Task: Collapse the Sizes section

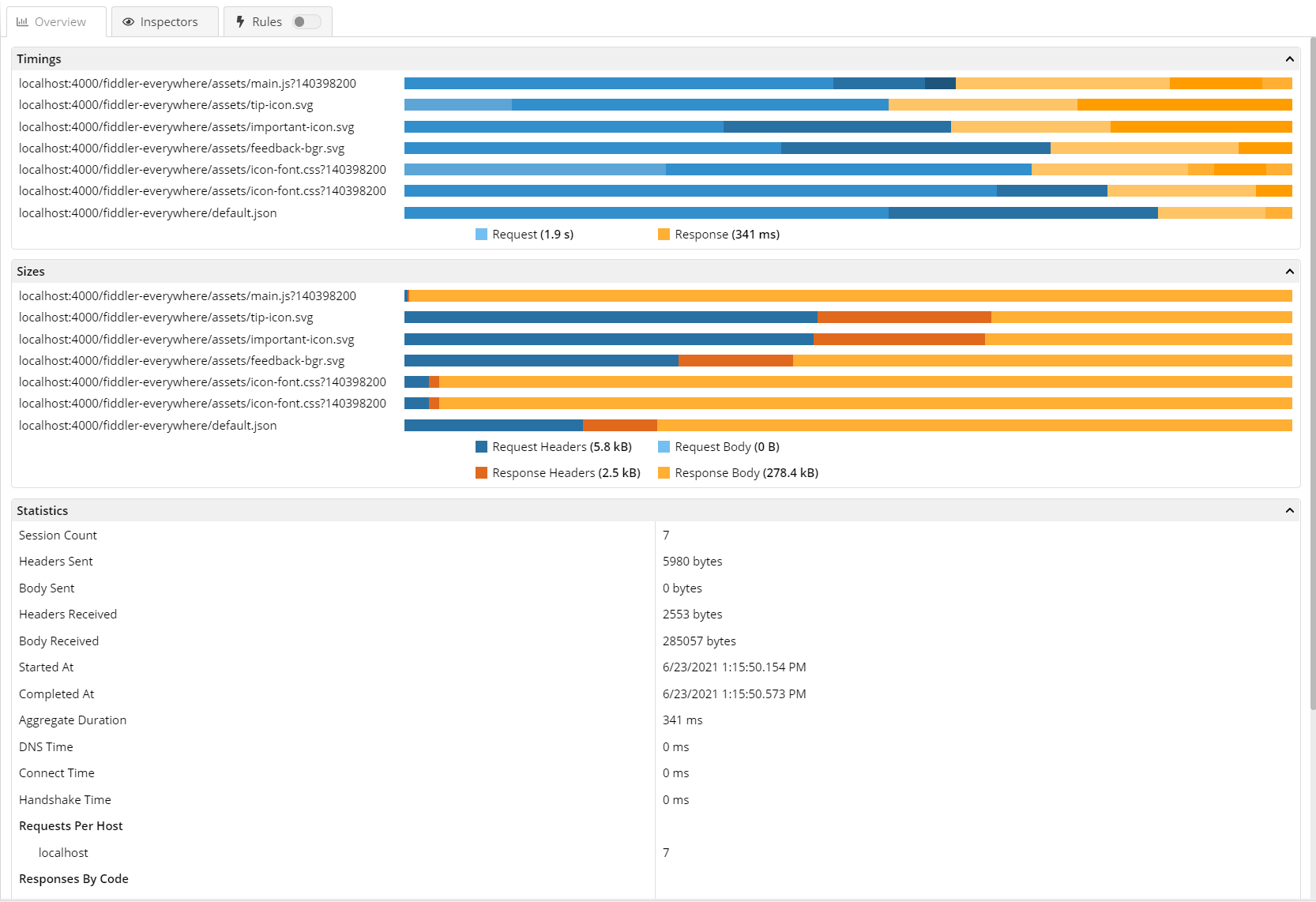Action: coord(1289,272)
